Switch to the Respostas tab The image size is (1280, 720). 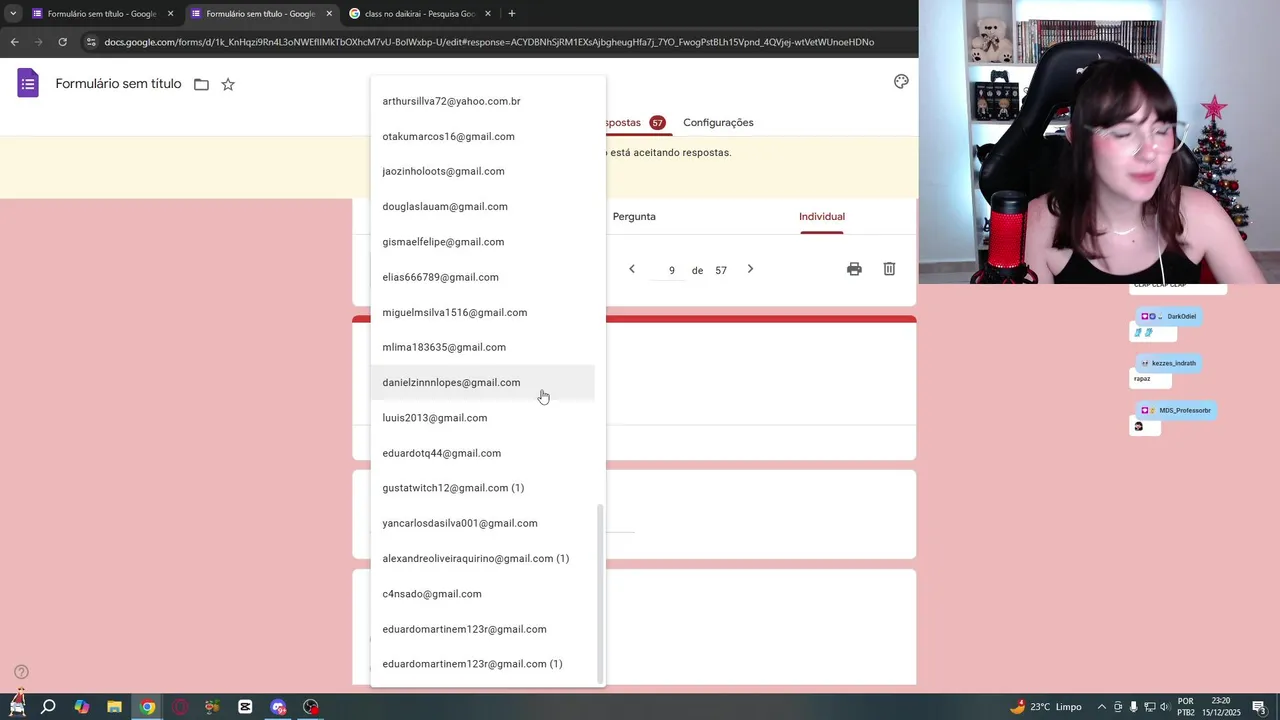coord(634,123)
